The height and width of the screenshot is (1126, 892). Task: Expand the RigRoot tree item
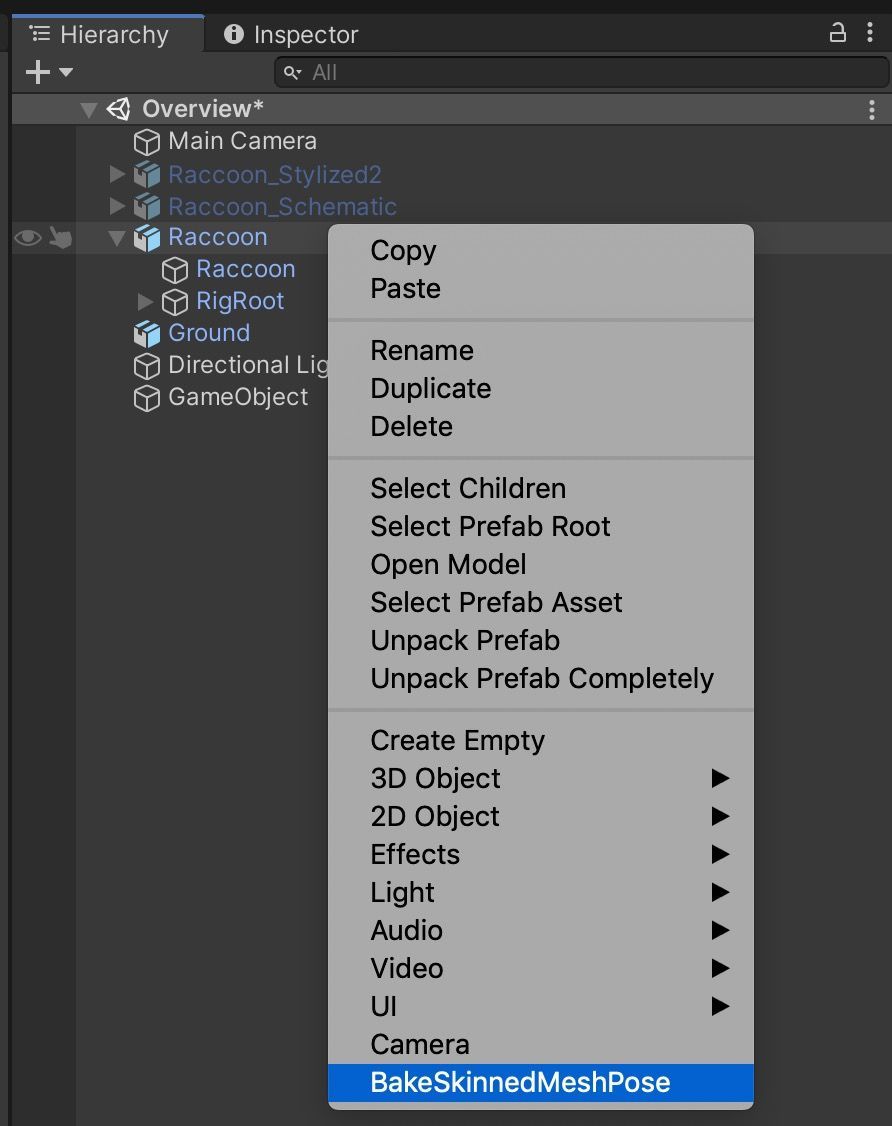[x=146, y=301]
